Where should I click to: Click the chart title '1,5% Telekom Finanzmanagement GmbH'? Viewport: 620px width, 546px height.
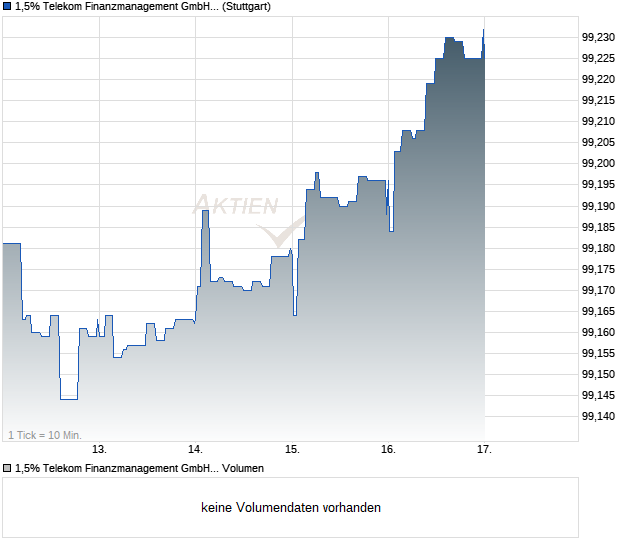pos(114,7)
